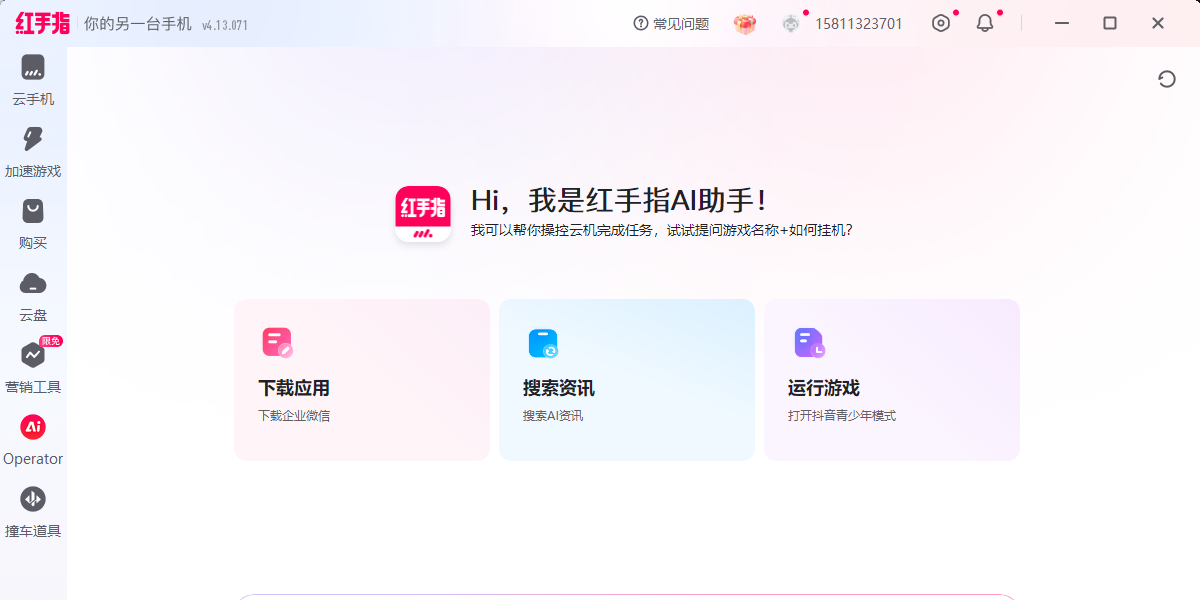Choose the 下载应用 suggestion card
Screen dimensions: 1200x600
coord(362,380)
